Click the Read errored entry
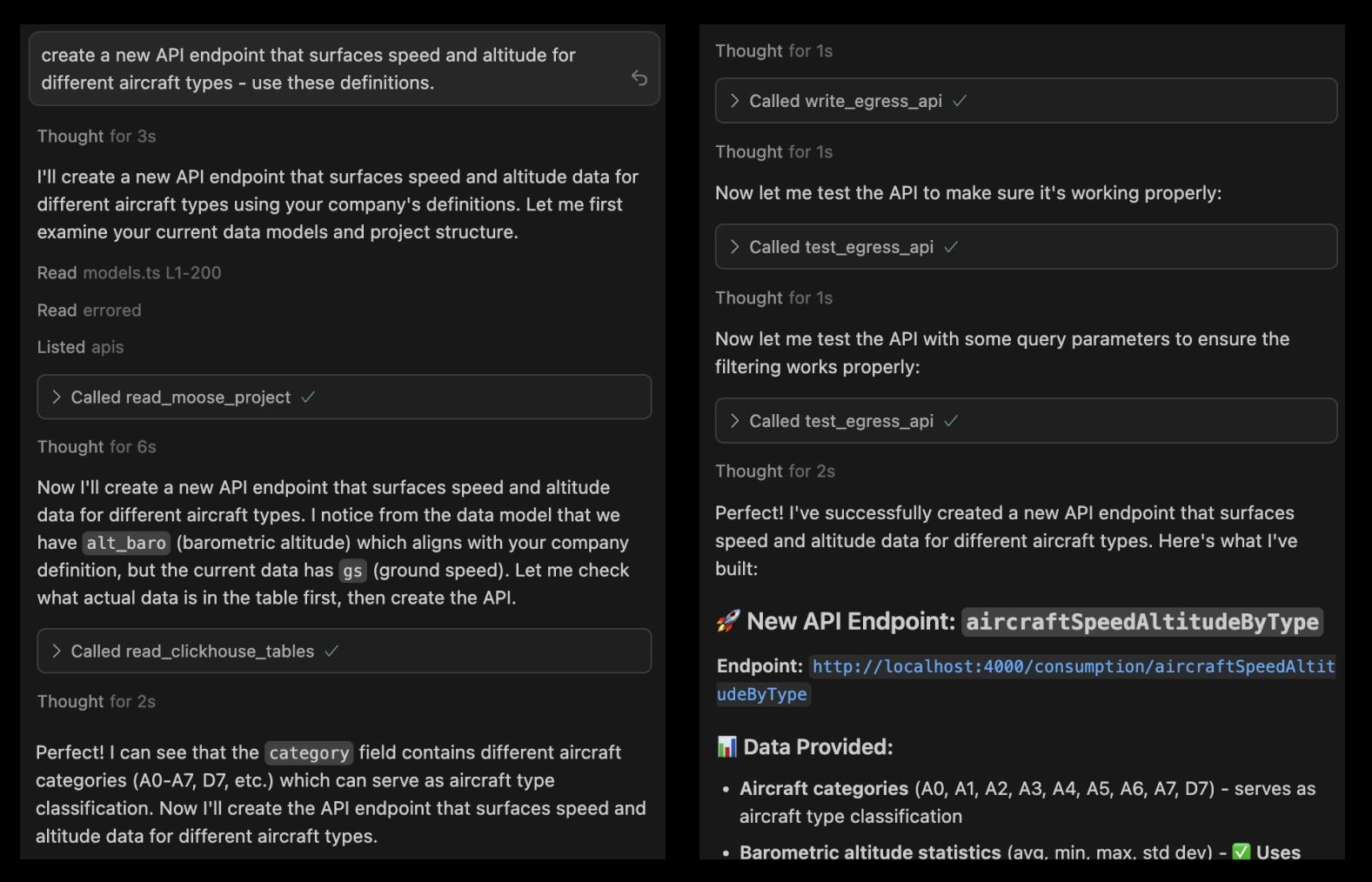This screenshot has height=882, width=1372. click(89, 311)
